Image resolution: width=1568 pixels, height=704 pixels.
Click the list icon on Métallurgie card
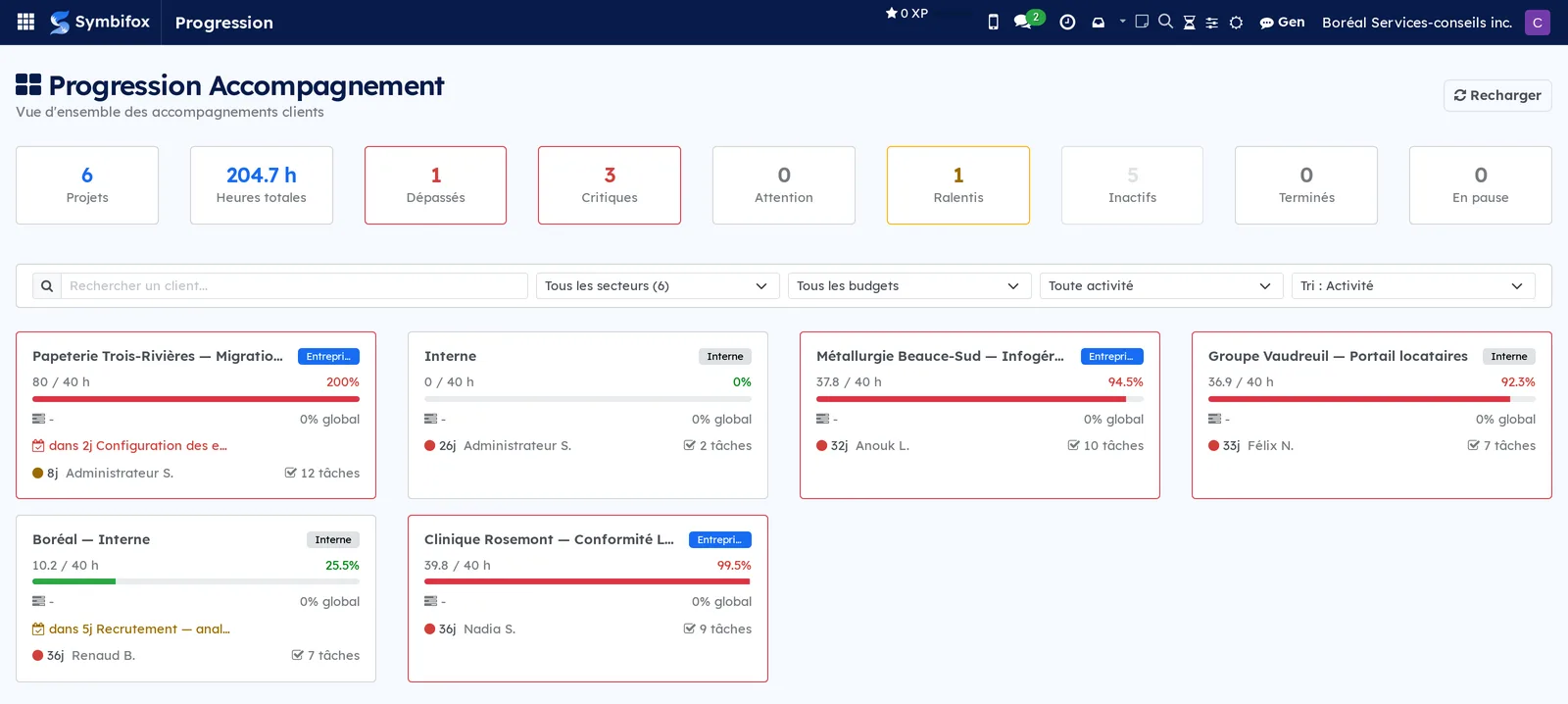point(822,419)
